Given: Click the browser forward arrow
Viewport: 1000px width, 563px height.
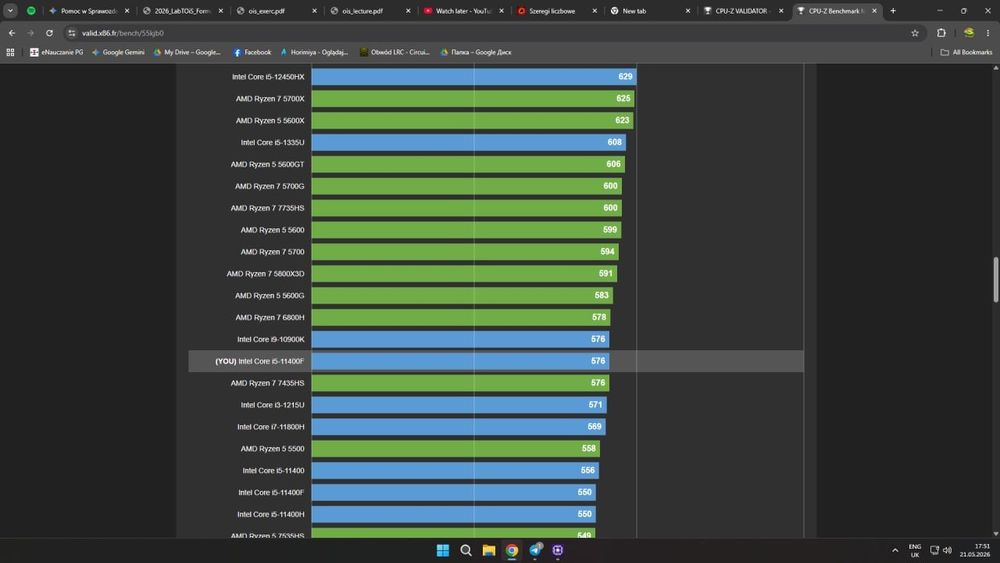Looking at the screenshot, I should 30,33.
